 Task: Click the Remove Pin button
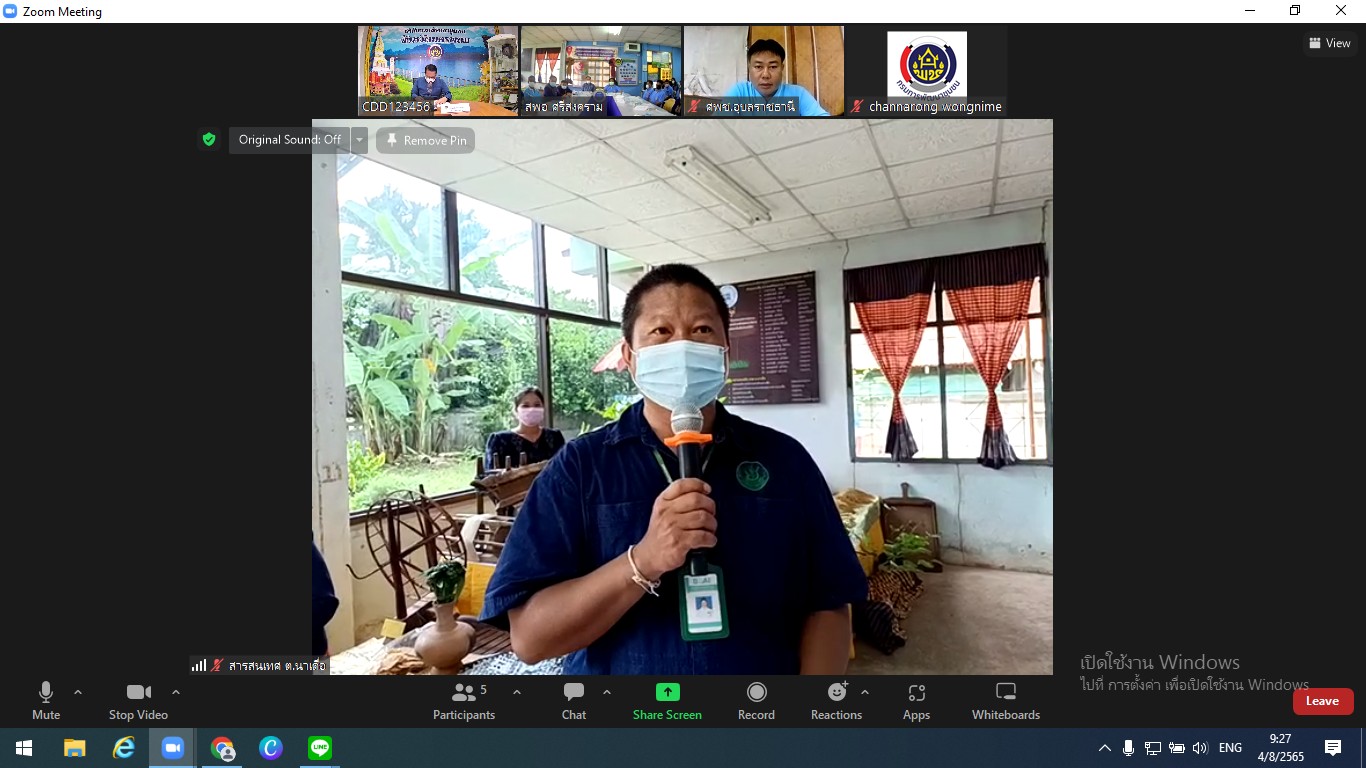[425, 140]
